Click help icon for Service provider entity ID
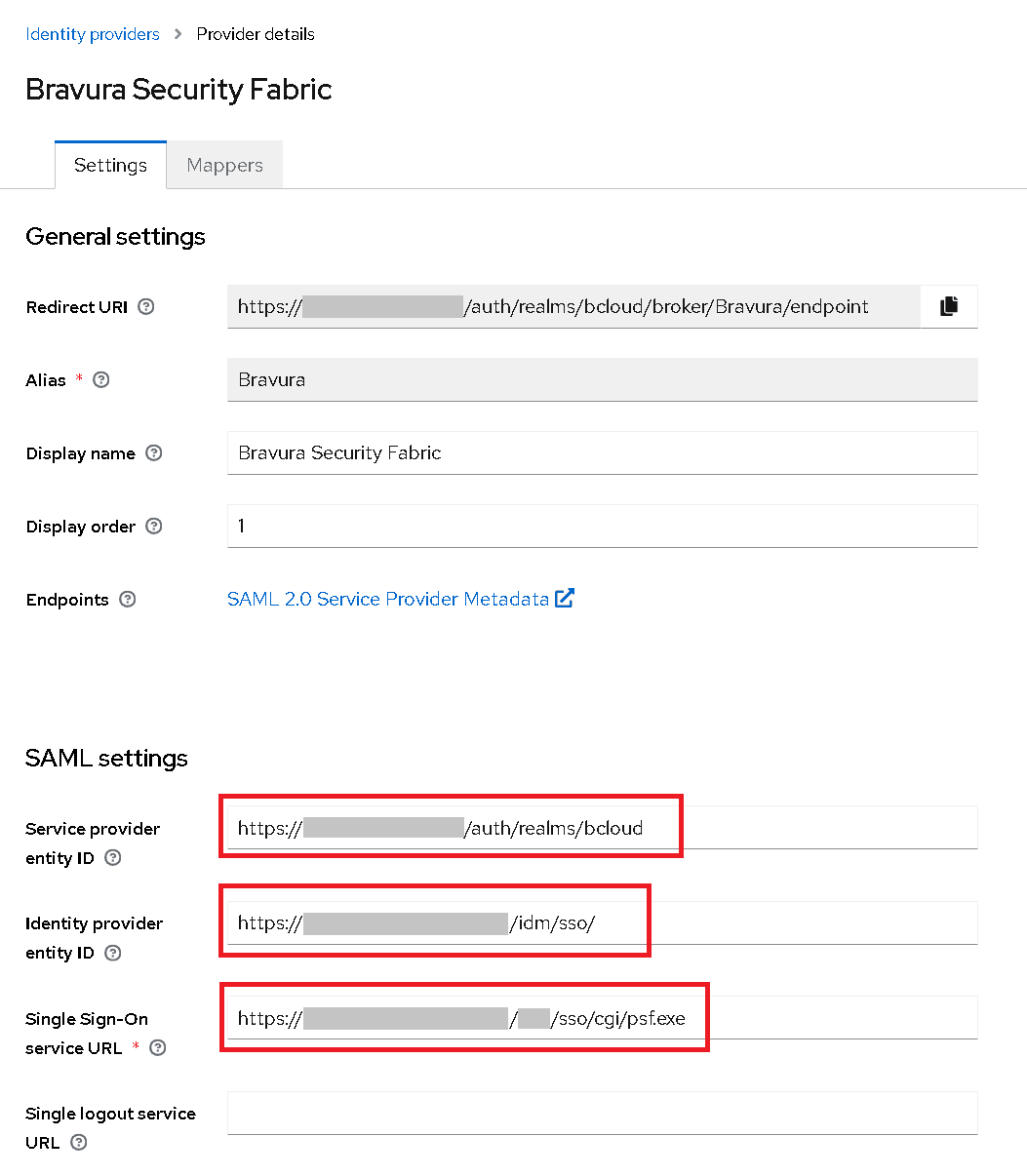The height and width of the screenshot is (1176, 1027). (x=113, y=858)
